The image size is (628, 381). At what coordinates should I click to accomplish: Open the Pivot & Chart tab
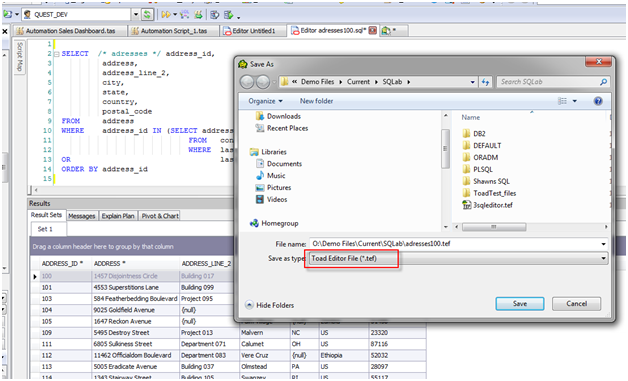[x=160, y=216]
